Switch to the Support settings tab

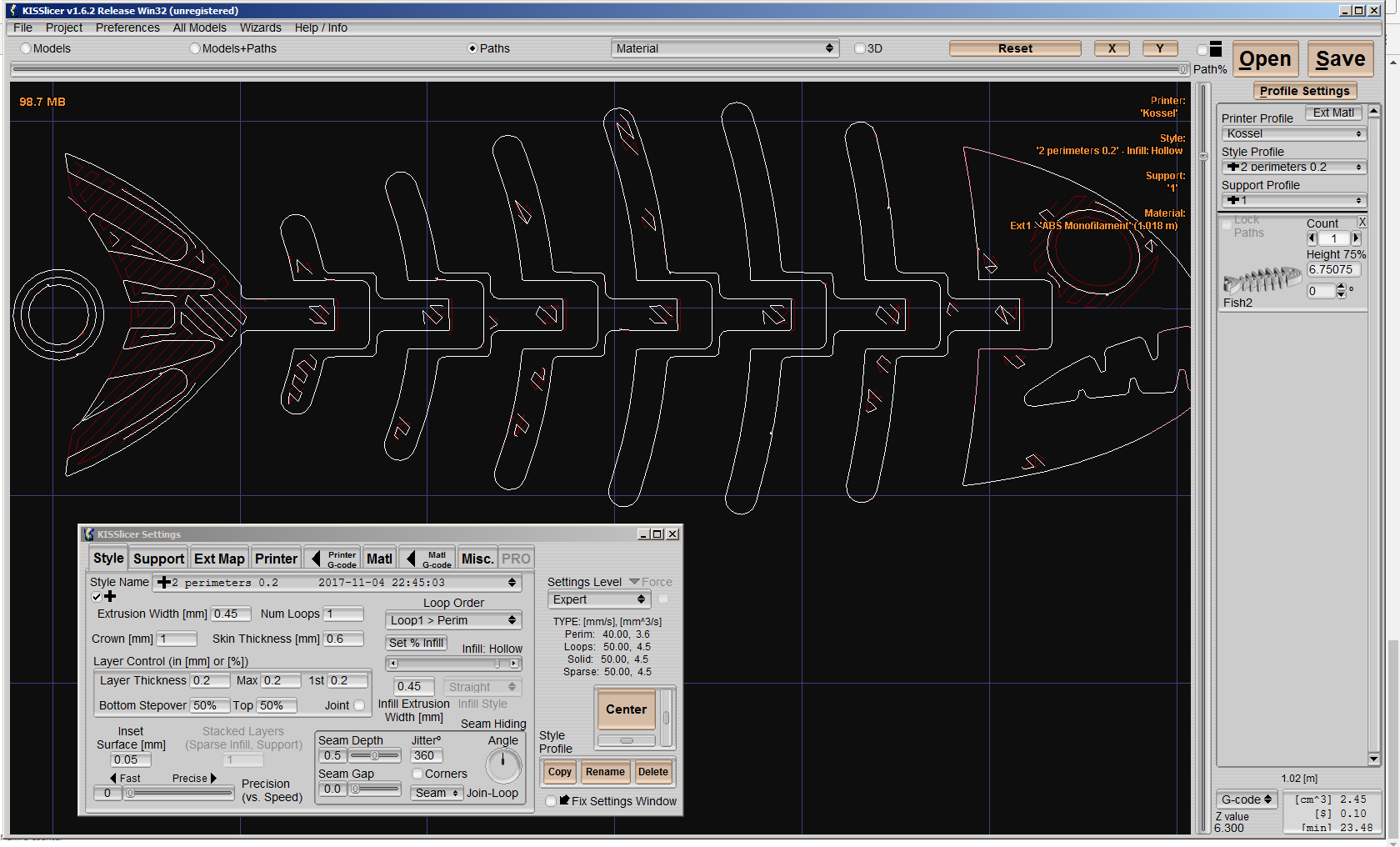tap(158, 559)
